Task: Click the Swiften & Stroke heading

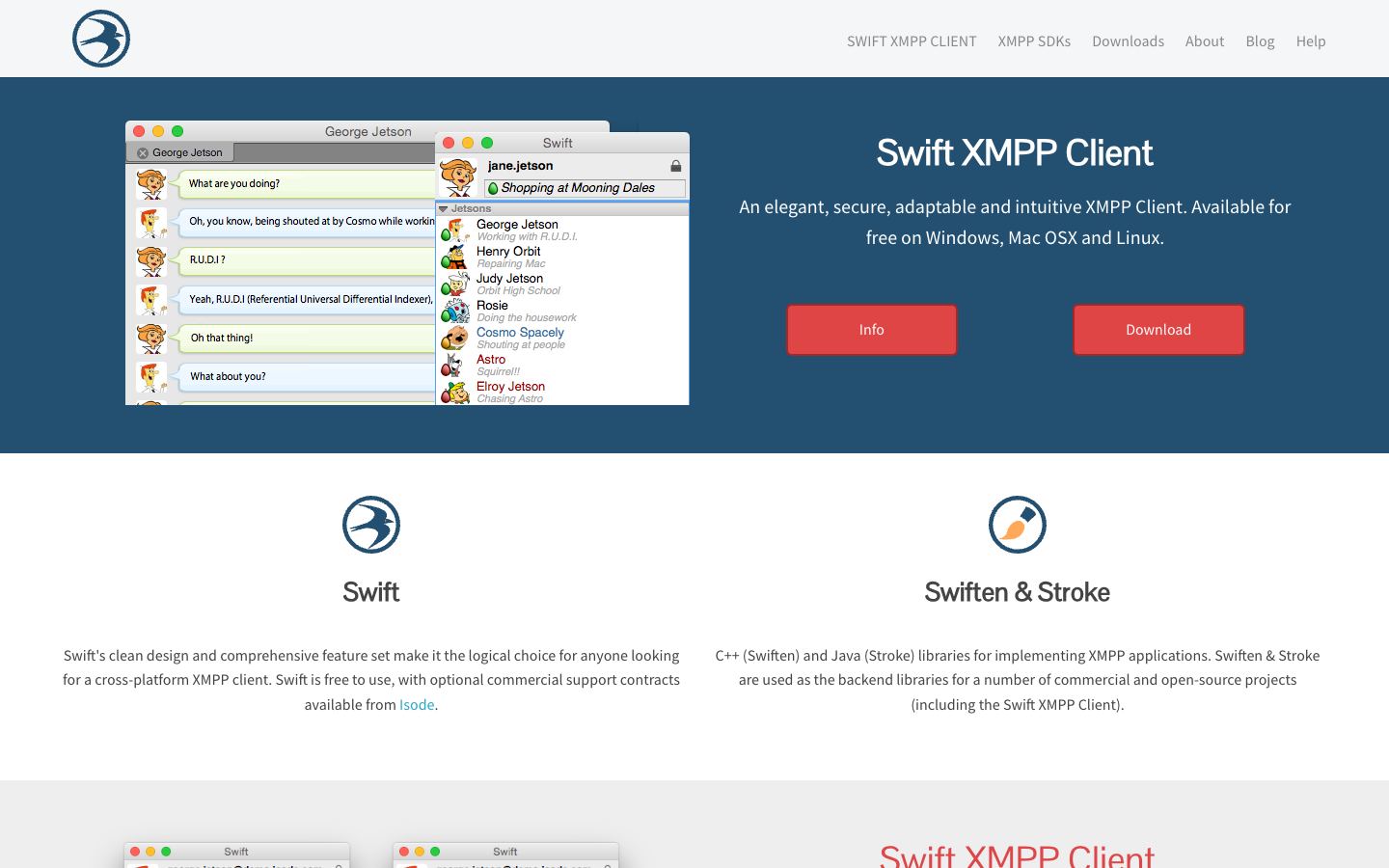Action: (1018, 592)
